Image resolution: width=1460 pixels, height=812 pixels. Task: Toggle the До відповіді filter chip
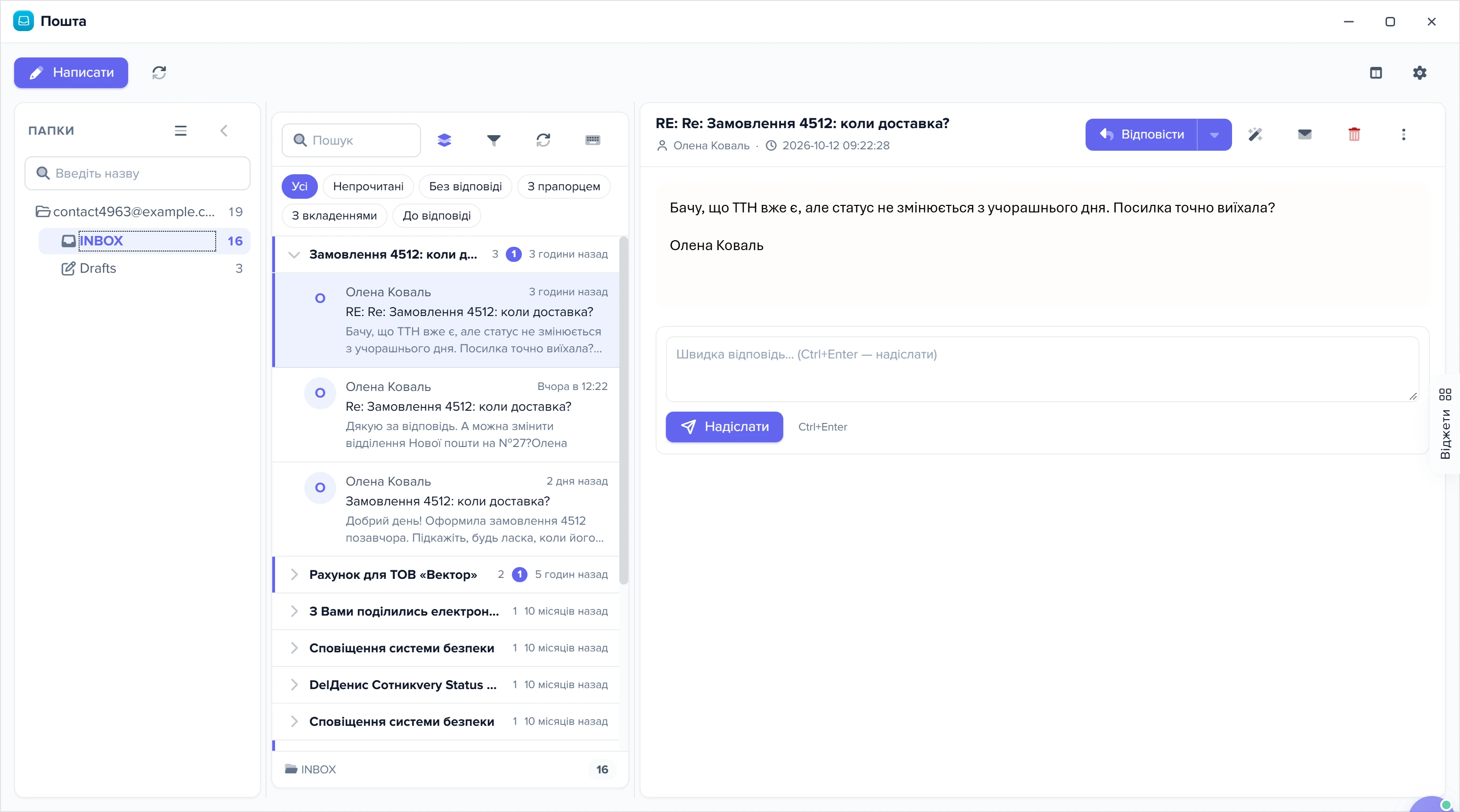(437, 216)
